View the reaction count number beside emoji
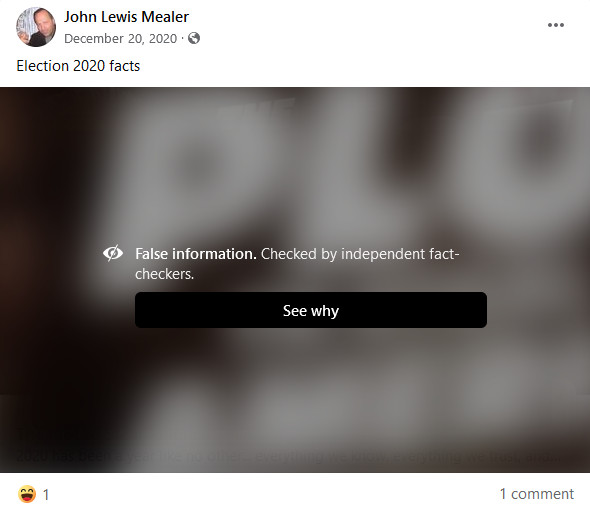The image size is (590, 512). 46,495
